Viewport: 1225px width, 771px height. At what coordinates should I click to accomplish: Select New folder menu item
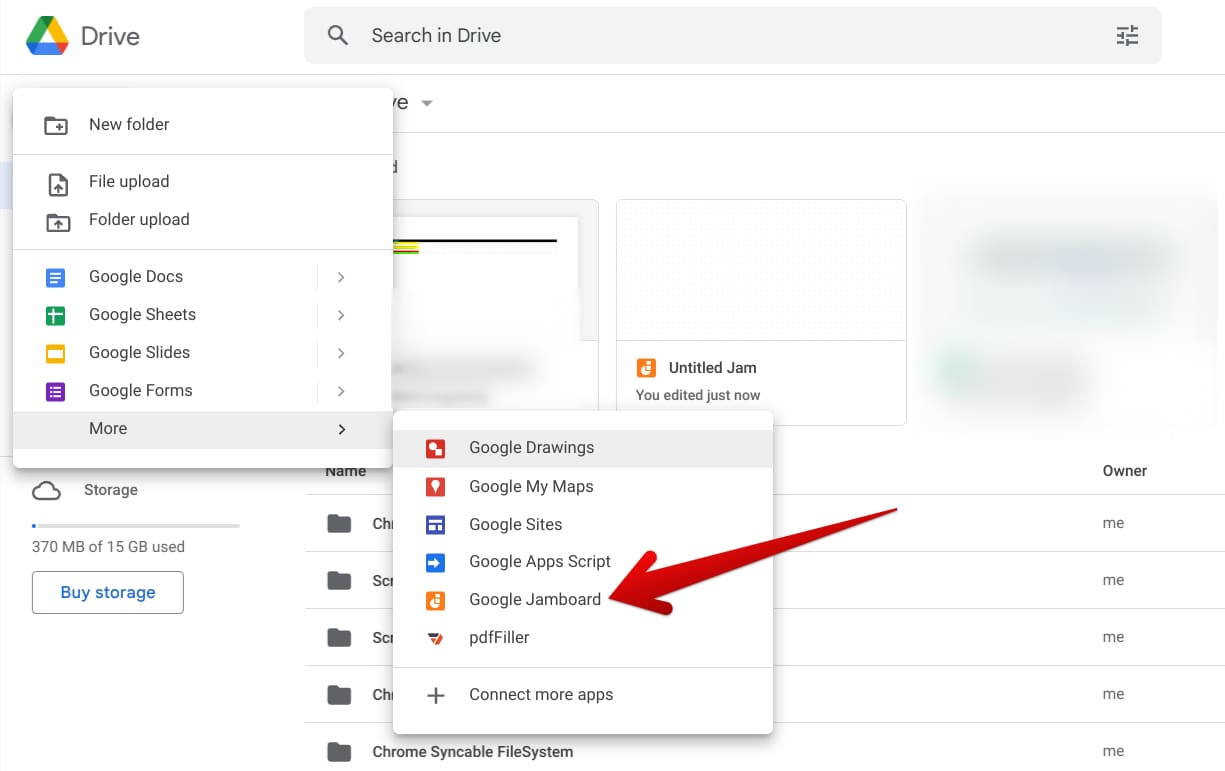tap(203, 124)
